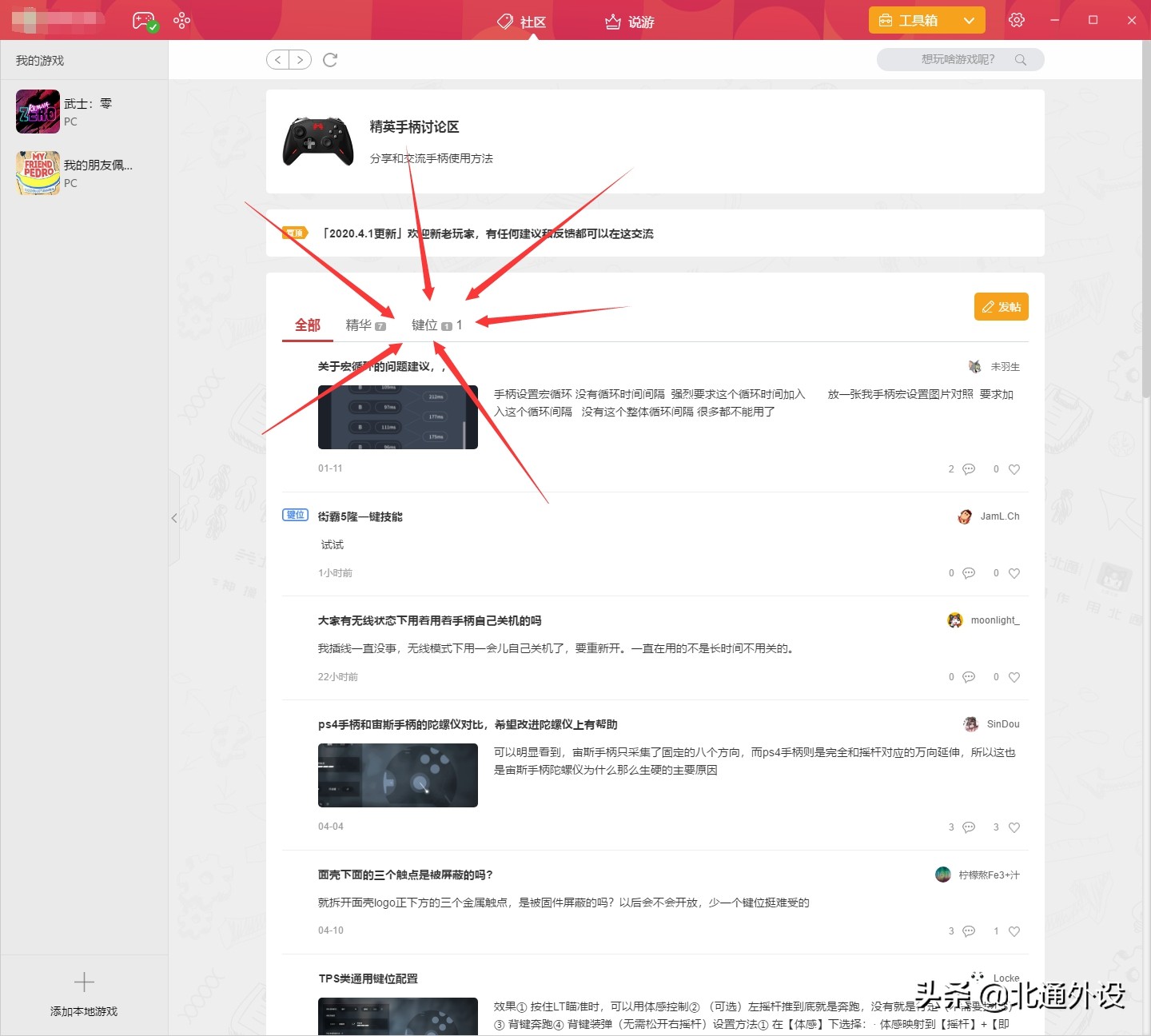This screenshot has height=1036, width=1151.
Task: Open post ps4手柄和宙斯手柄的陀螺仪对比
Action: (x=468, y=724)
